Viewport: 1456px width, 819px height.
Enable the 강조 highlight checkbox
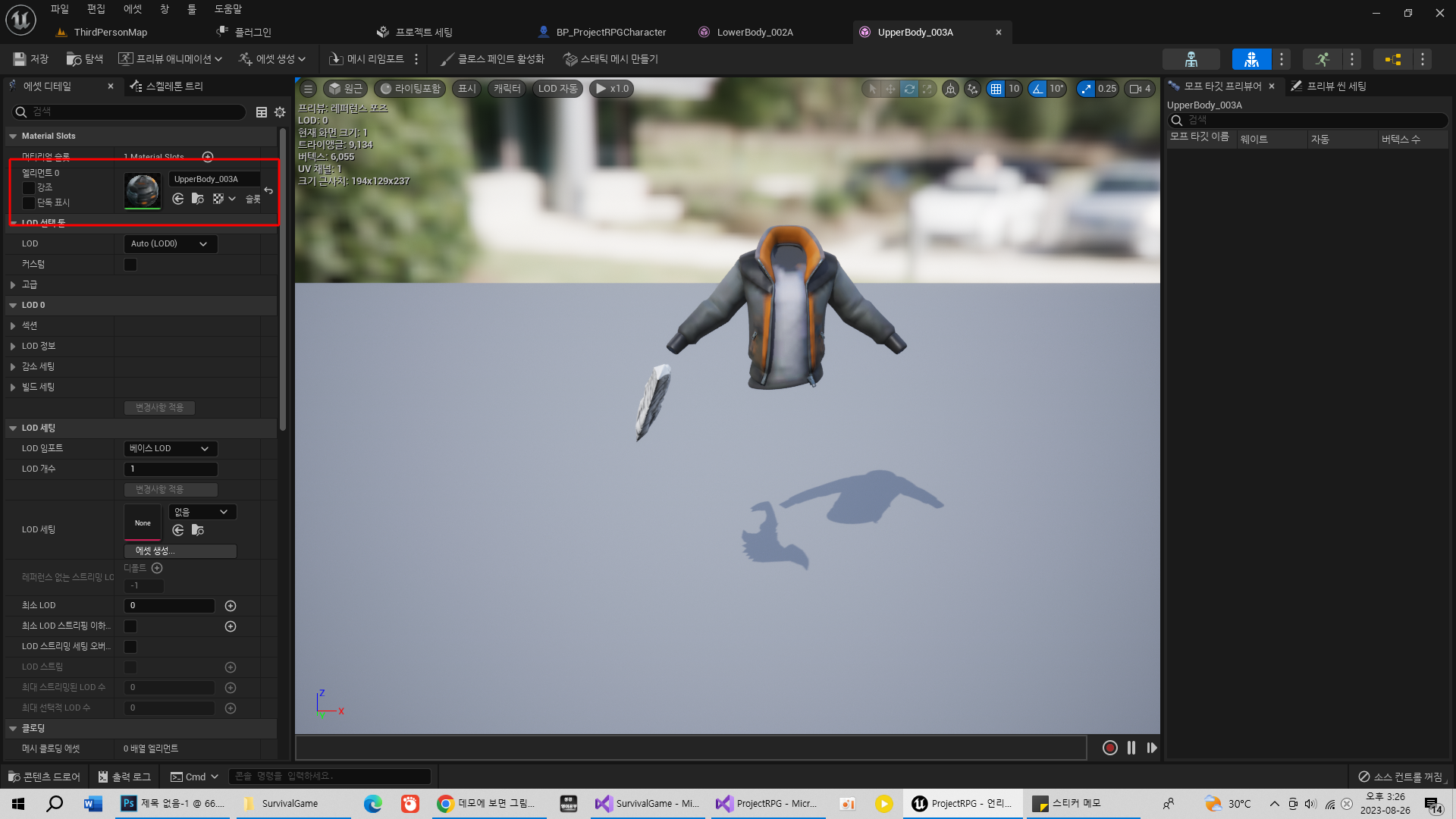coord(29,188)
